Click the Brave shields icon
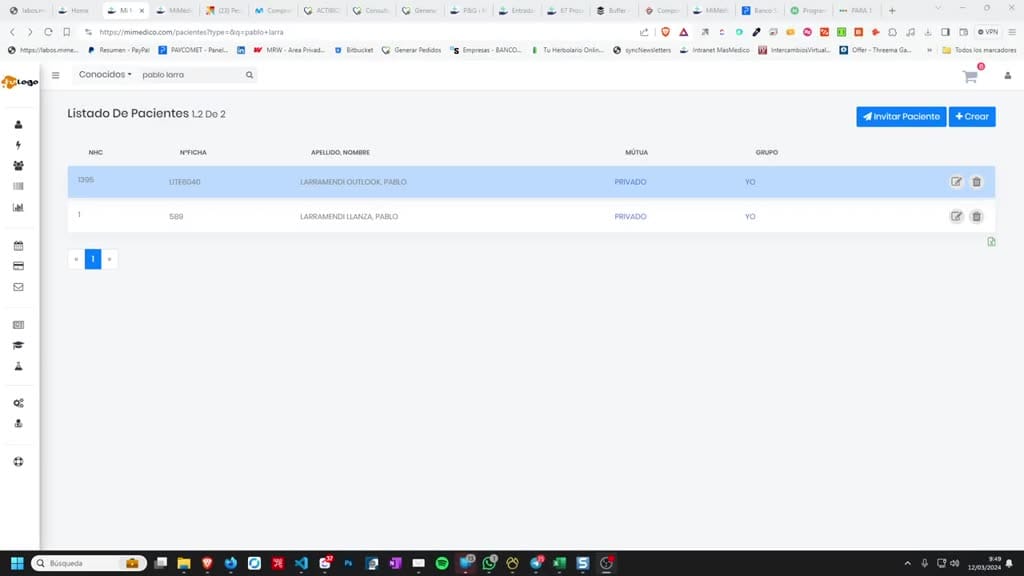Screen dimensions: 1024x576 coord(665,32)
